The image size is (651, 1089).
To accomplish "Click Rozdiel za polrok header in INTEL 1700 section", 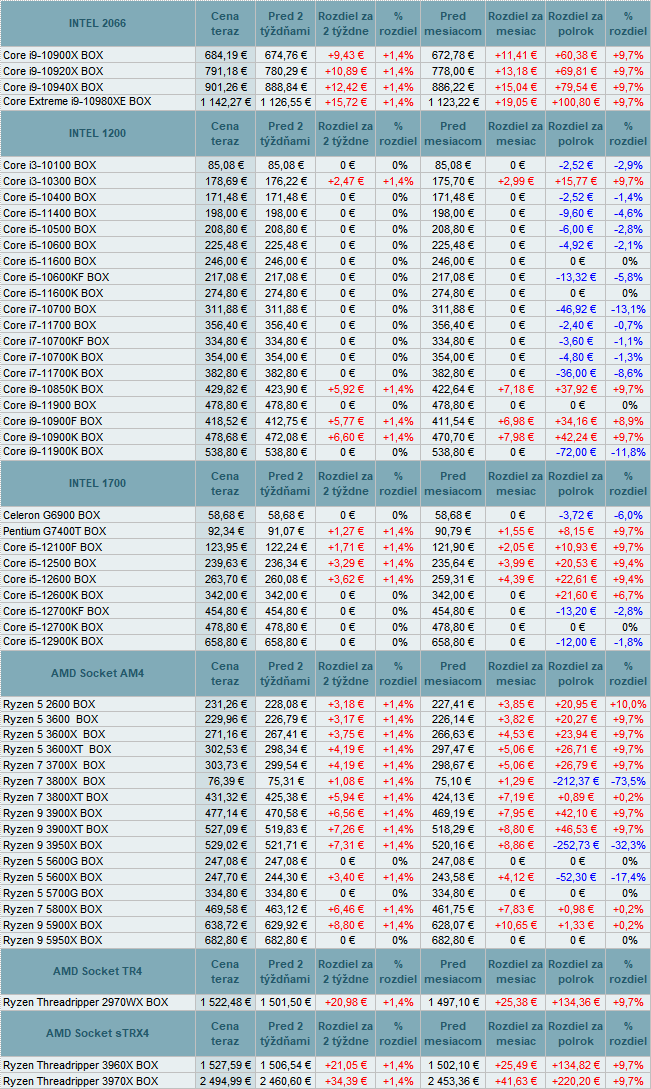I will [x=576, y=483].
